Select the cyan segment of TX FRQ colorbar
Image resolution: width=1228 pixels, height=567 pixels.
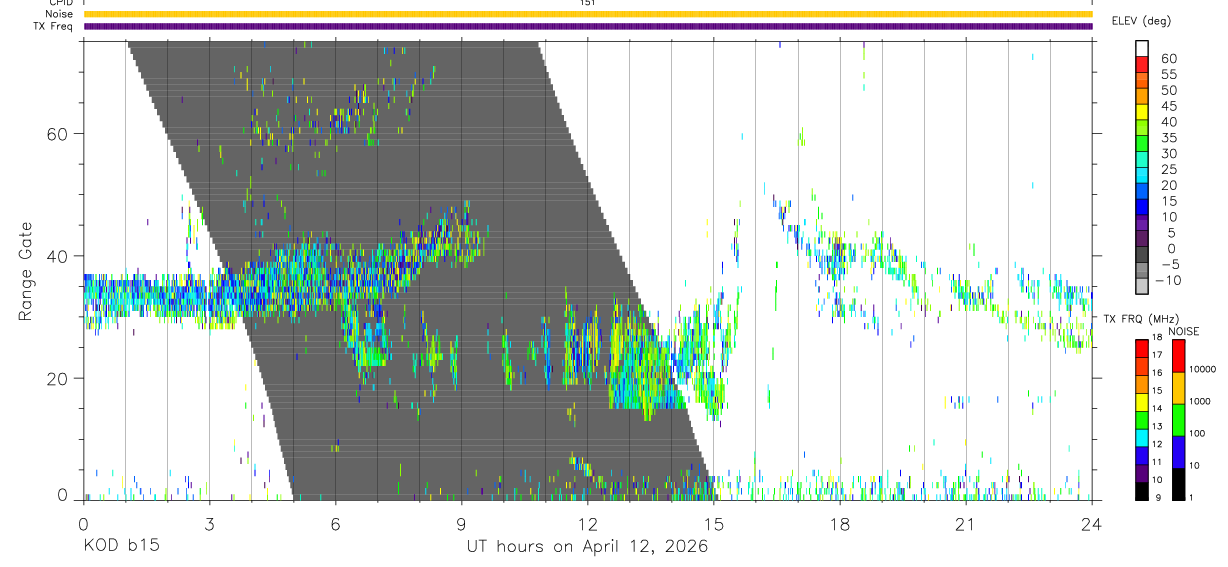(x=1141, y=438)
